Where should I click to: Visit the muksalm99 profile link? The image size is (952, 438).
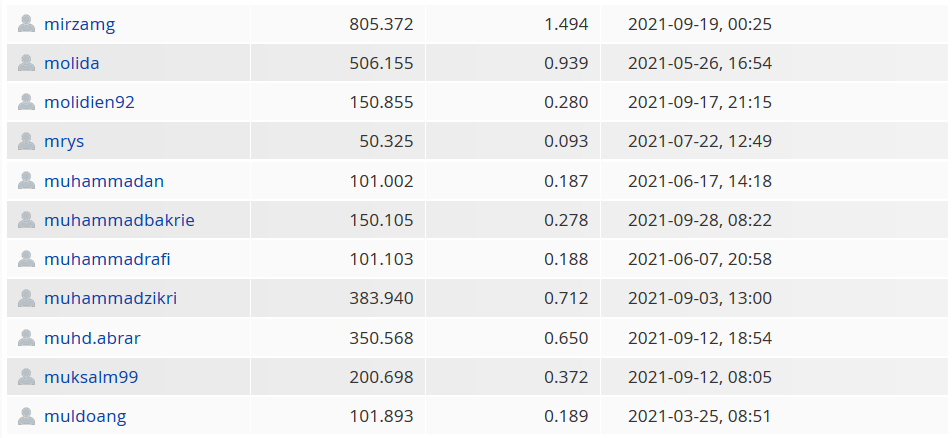(x=91, y=377)
